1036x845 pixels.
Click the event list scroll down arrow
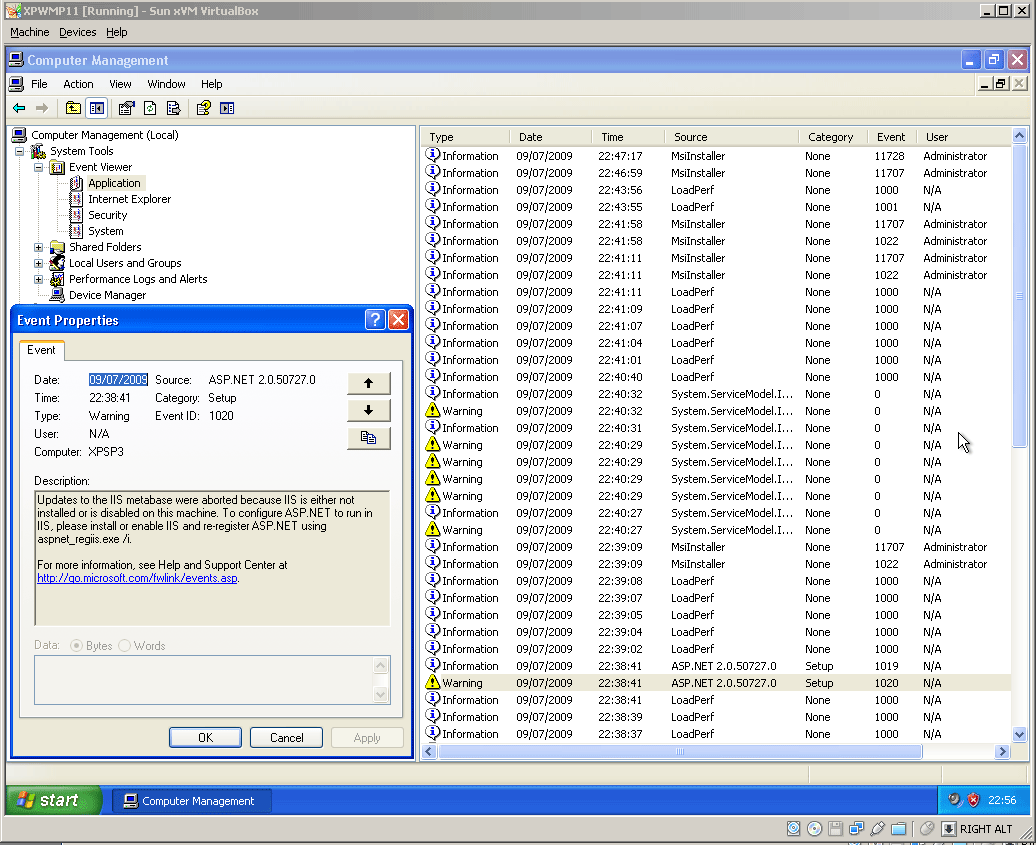[x=1019, y=734]
